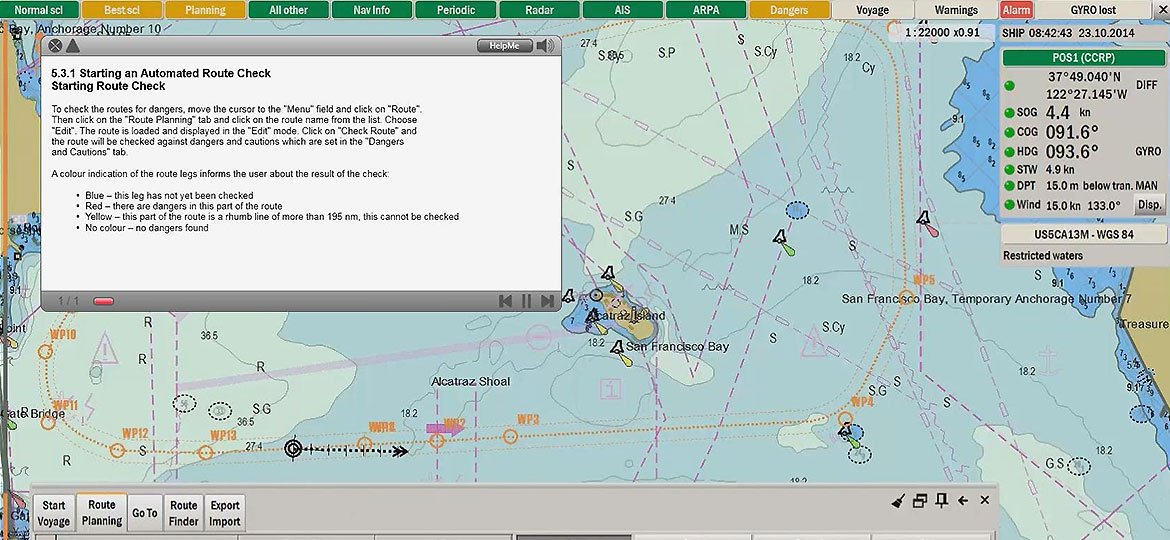Image resolution: width=1170 pixels, height=540 pixels.
Task: Pin the bottom route panel
Action: click(x=941, y=501)
